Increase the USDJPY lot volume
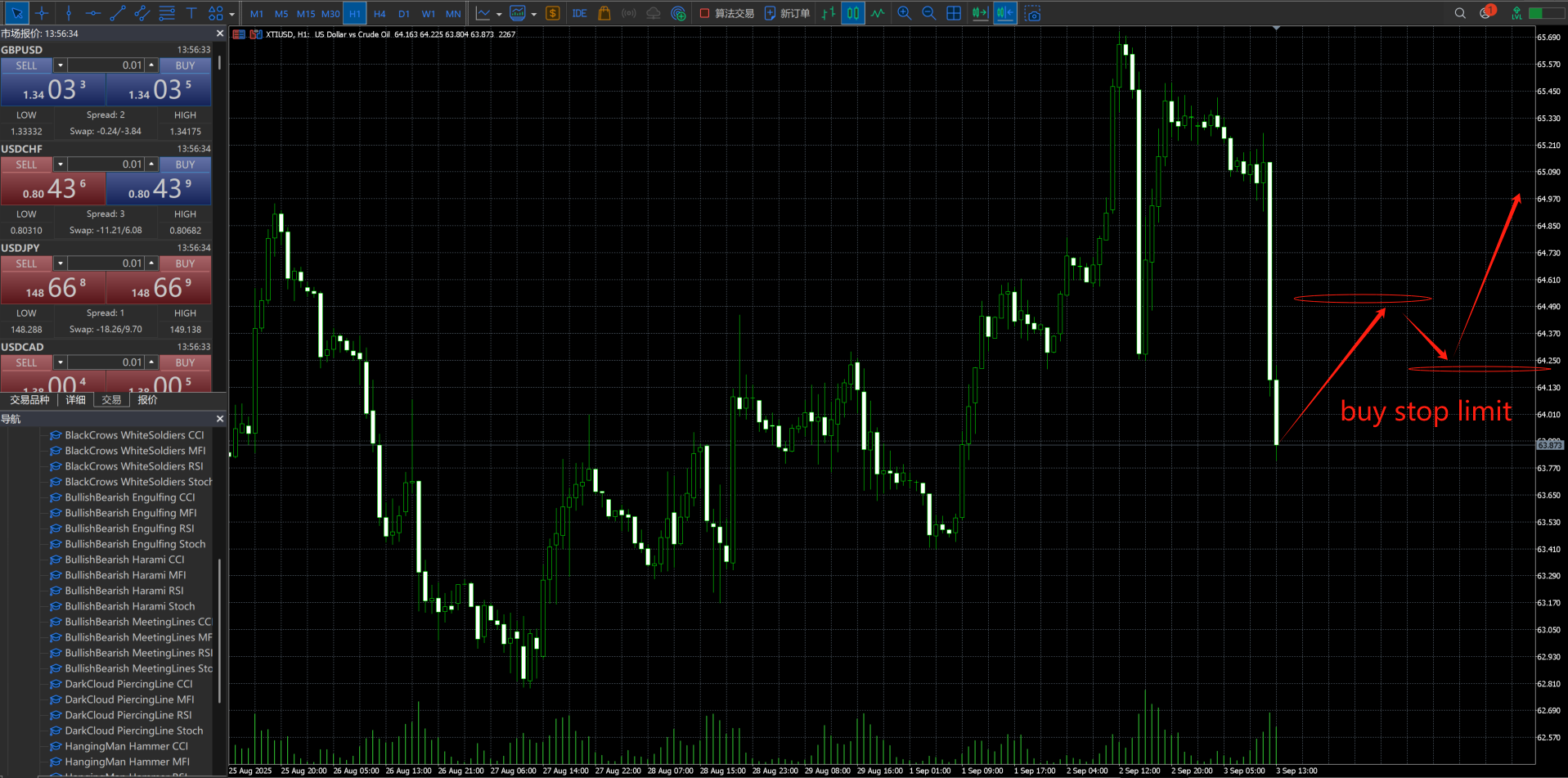This screenshot has width=1568, height=778. pos(151,263)
